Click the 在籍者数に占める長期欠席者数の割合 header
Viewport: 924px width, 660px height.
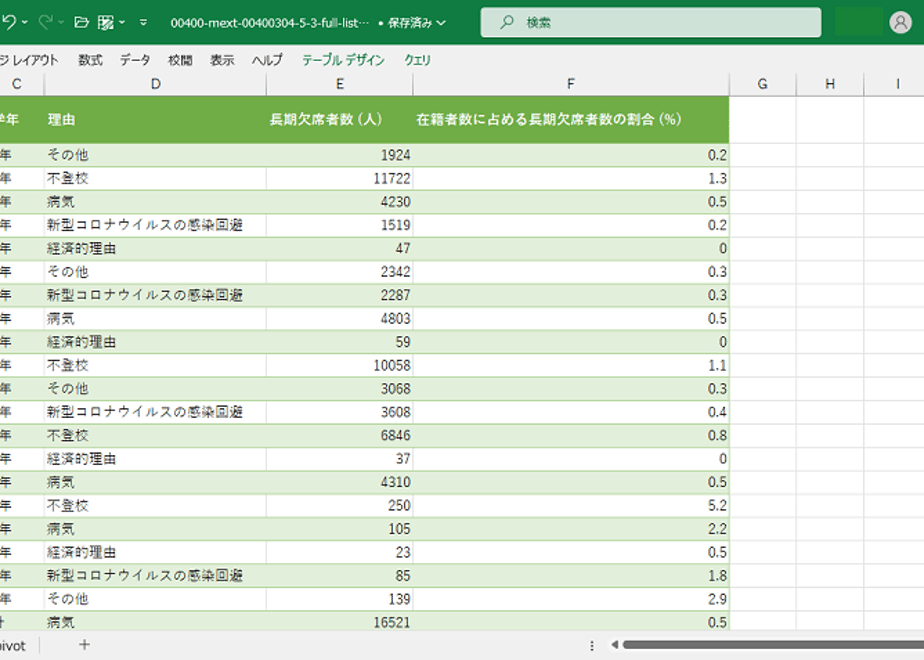coord(570,120)
